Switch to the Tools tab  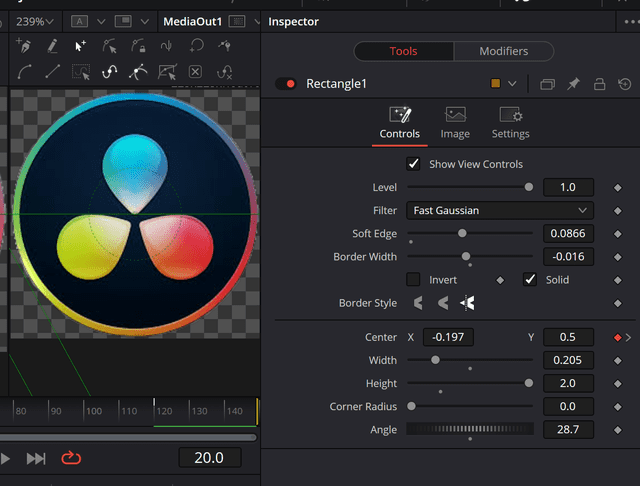403,51
